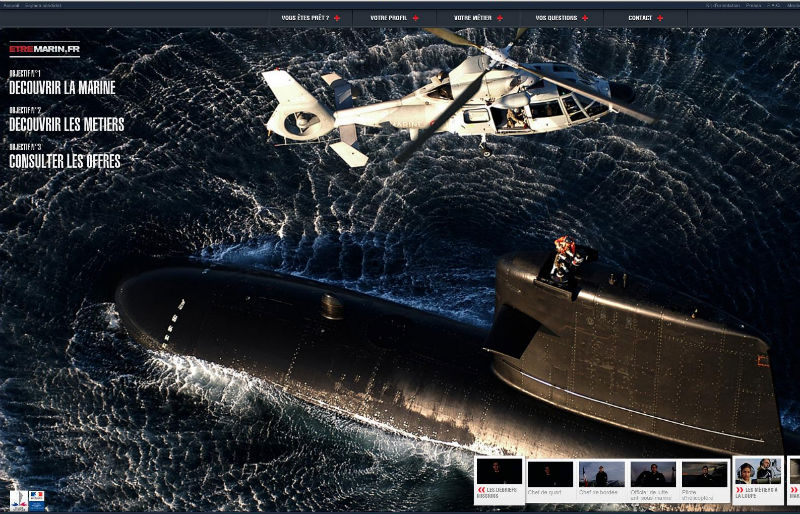Screen dimensions: 800x514
Task: Click the red 'Les derniers épisodes' arrows
Action: pyautogui.click(x=481, y=491)
